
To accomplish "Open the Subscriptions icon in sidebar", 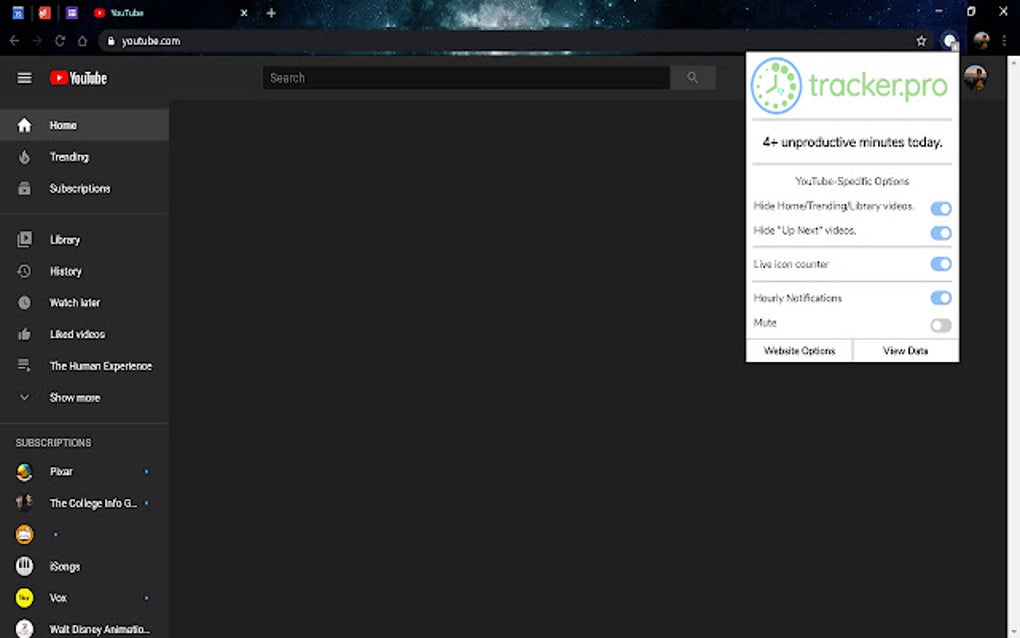I will tap(24, 188).
